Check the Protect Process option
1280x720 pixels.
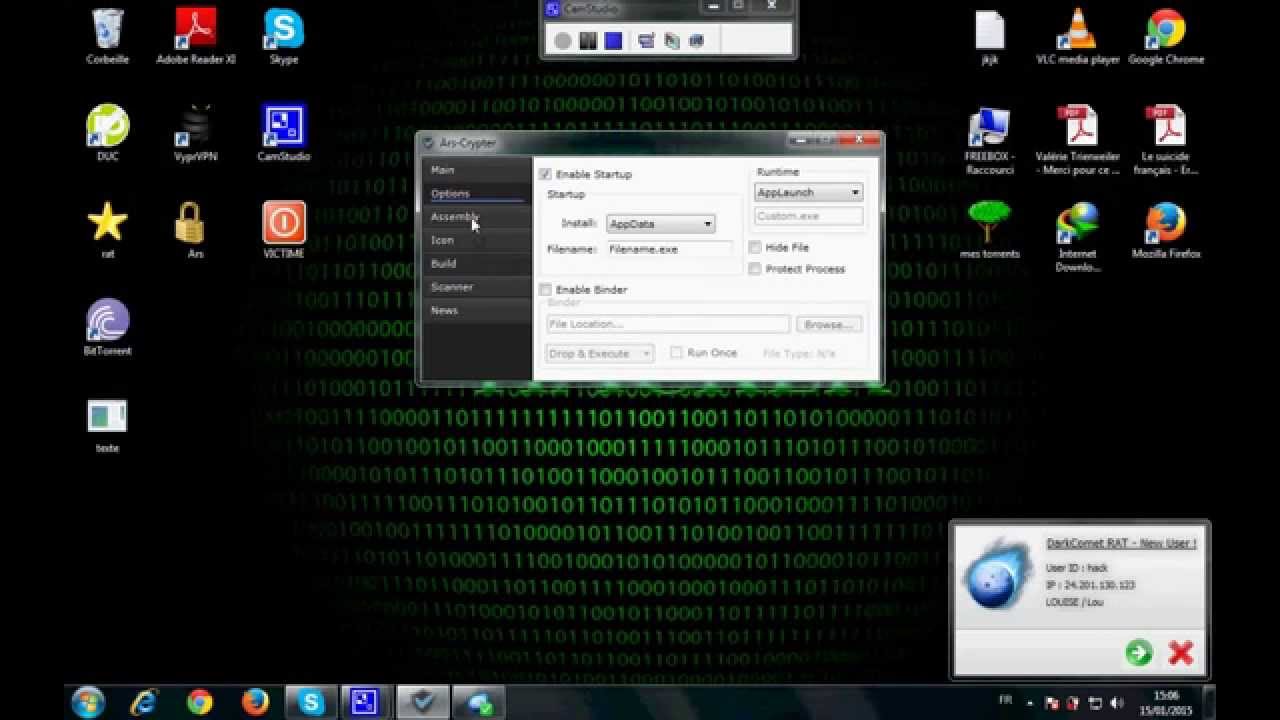(755, 269)
